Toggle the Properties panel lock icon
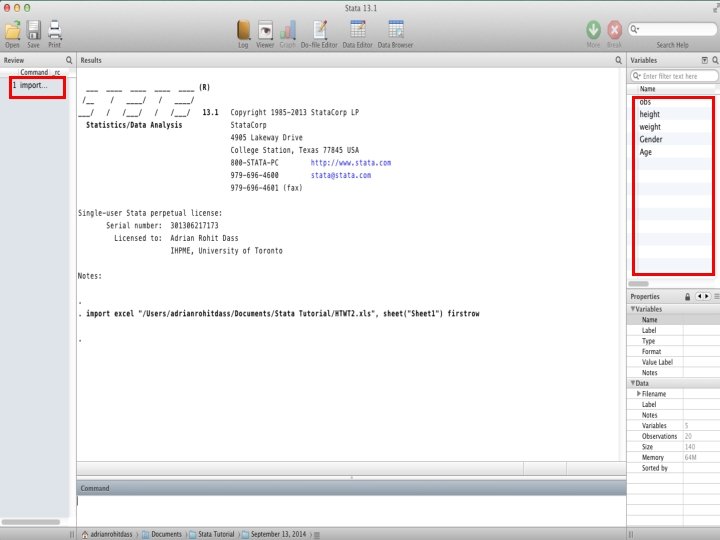720x540 pixels. pyautogui.click(x=687, y=297)
